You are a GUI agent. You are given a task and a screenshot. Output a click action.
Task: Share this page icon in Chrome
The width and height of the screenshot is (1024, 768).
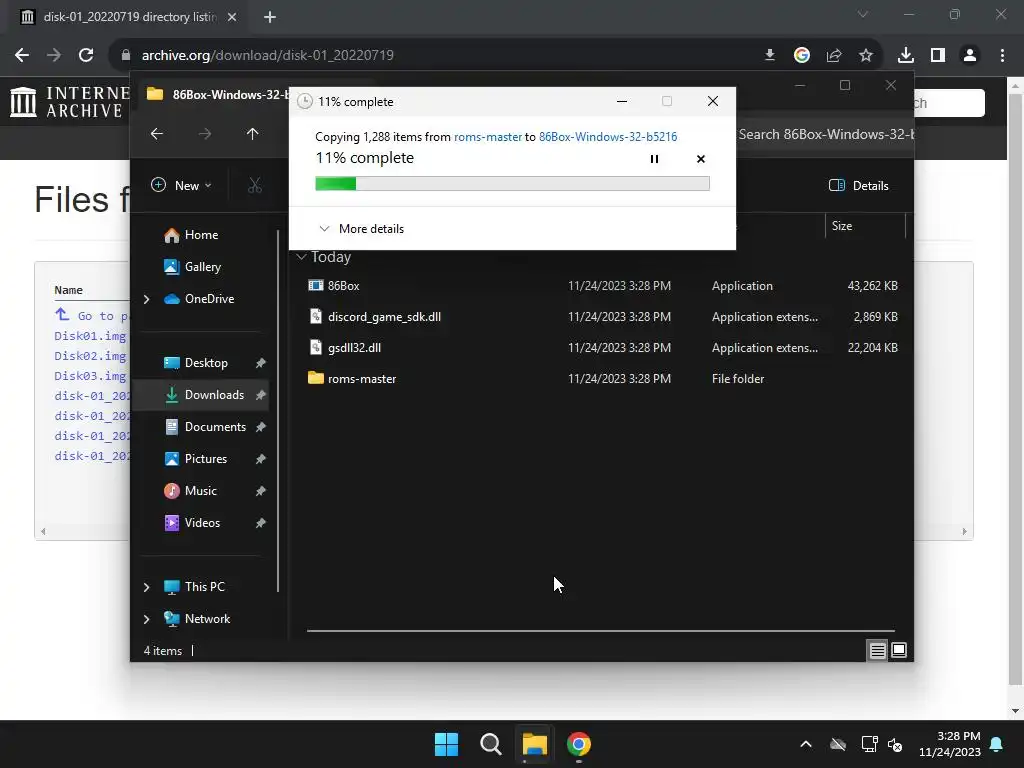834,55
